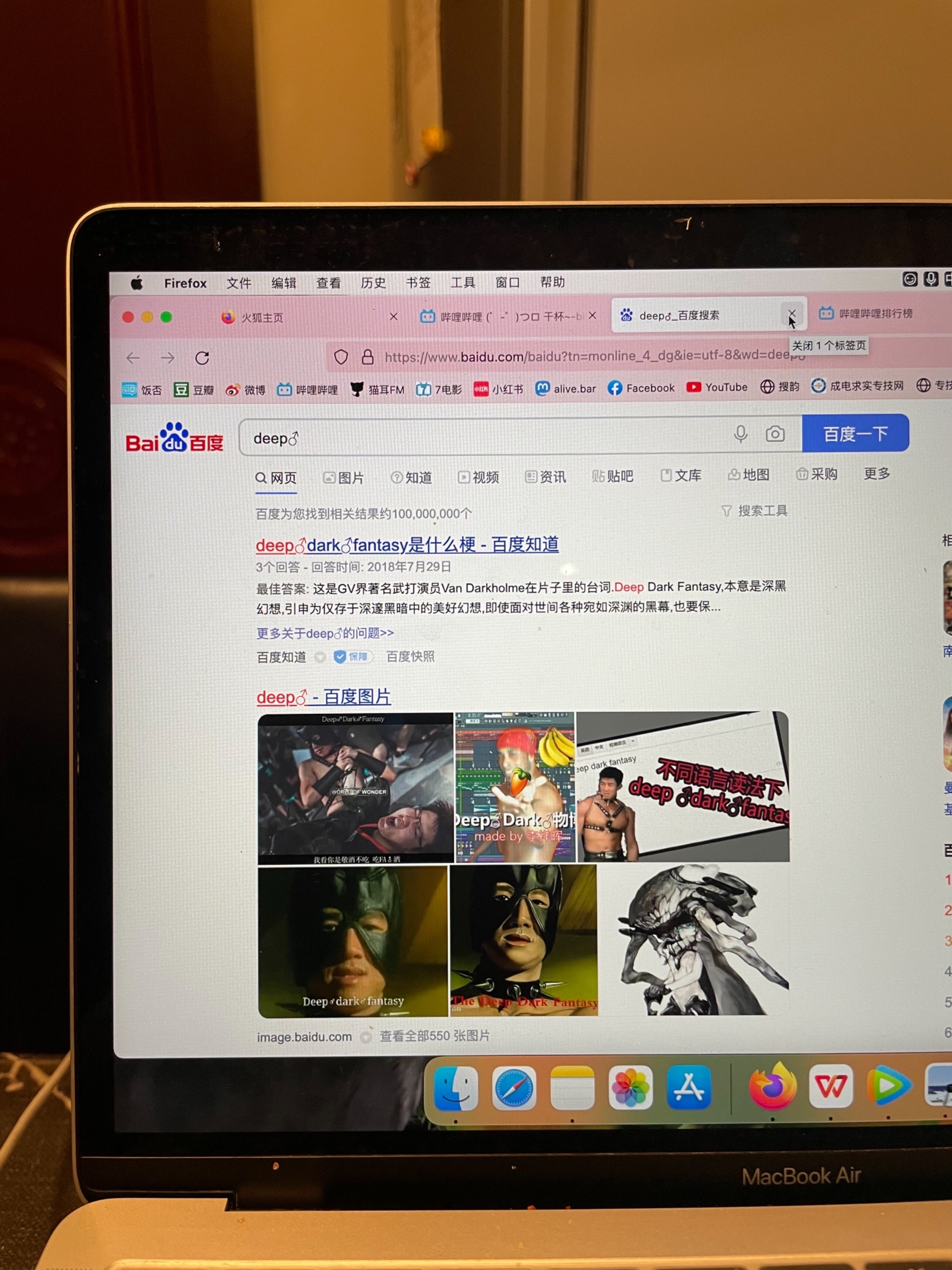
Task: Click the site security padlock icon
Action: [368, 357]
